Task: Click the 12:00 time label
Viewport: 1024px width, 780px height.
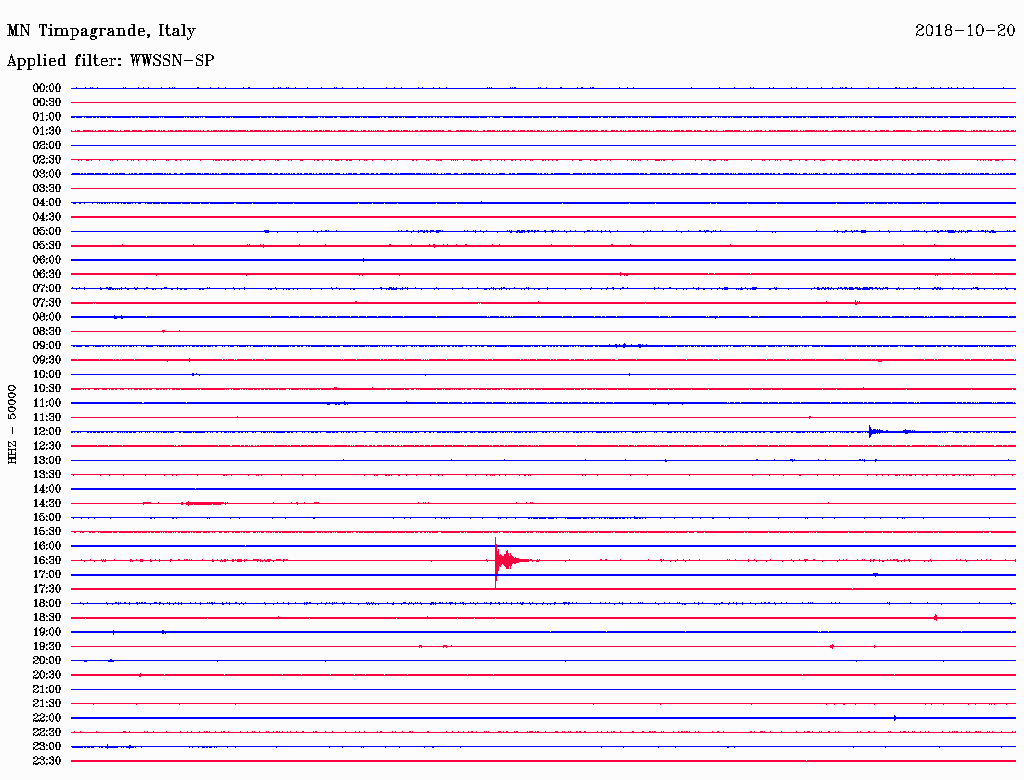Action: tap(47, 432)
